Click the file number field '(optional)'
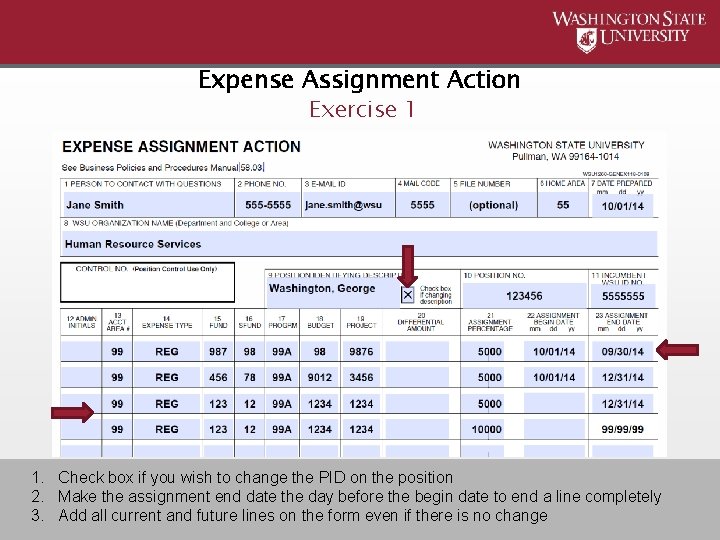The width and height of the screenshot is (720, 540). 494,205
